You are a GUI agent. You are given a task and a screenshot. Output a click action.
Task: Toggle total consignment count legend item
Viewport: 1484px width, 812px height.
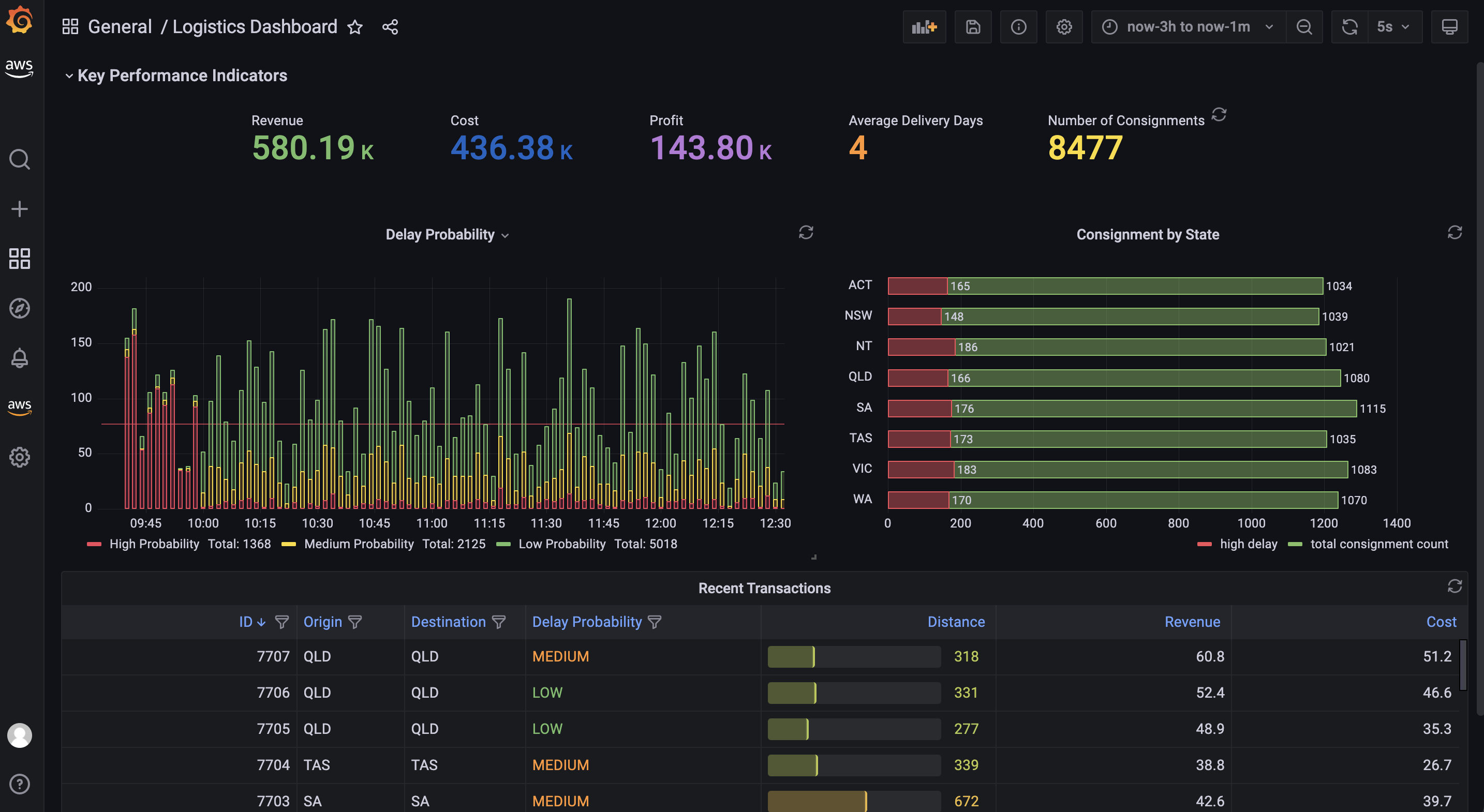coord(1378,544)
